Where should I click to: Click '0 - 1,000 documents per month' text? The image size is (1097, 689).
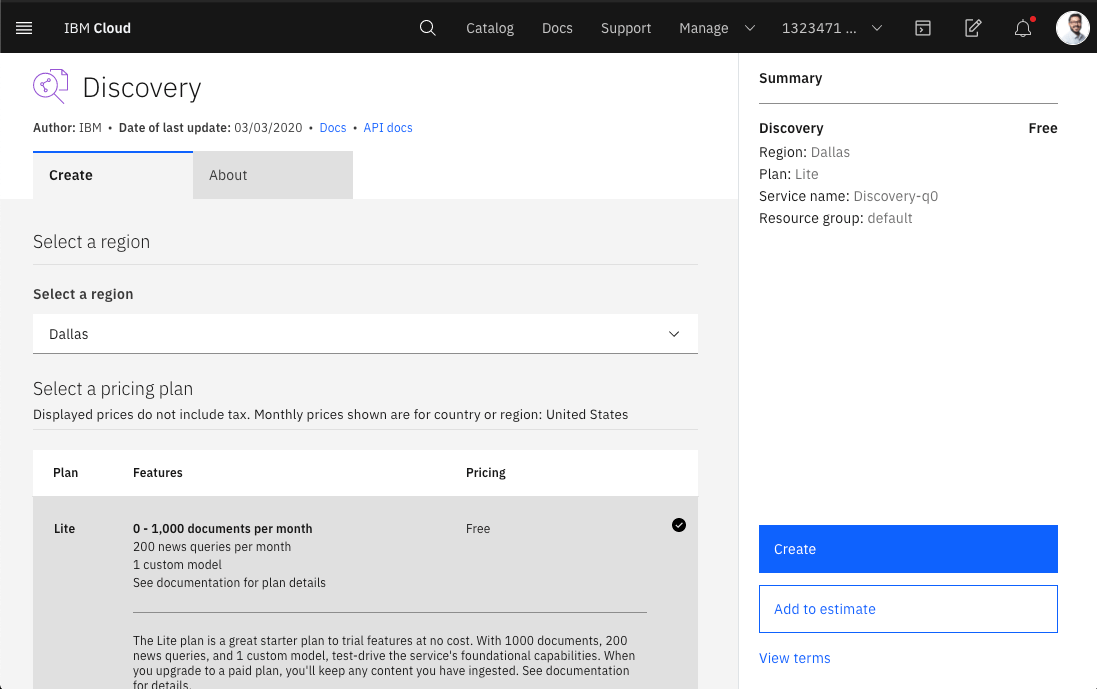click(x=222, y=529)
